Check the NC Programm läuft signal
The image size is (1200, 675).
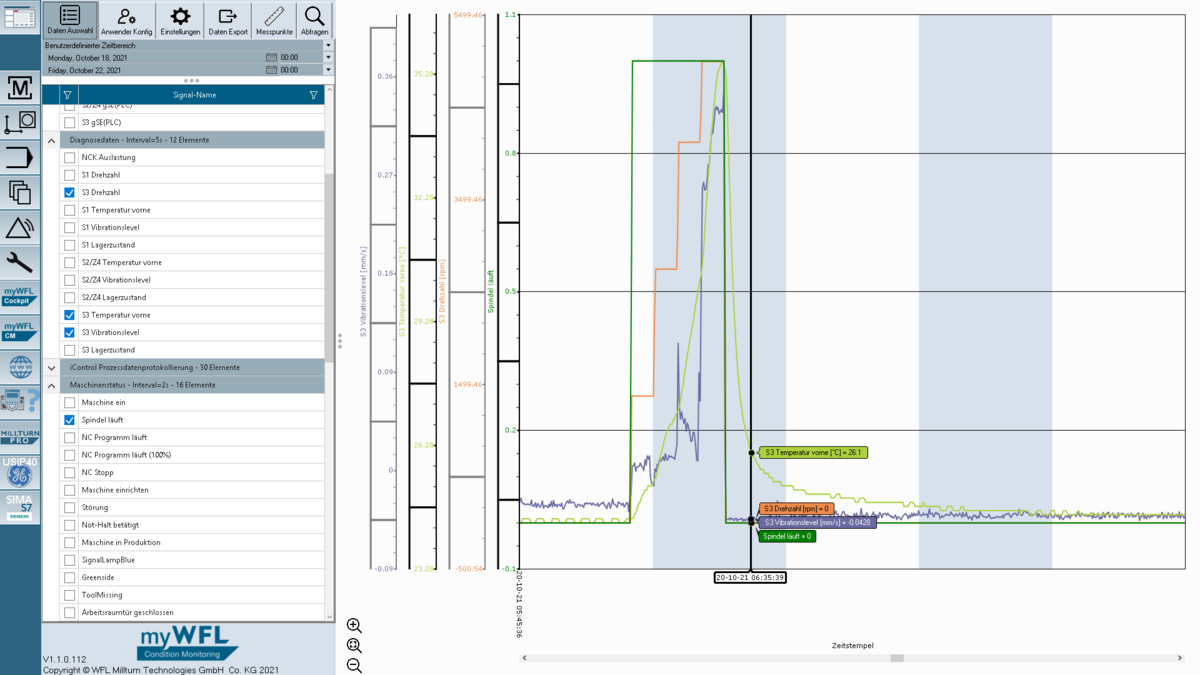[x=68, y=437]
